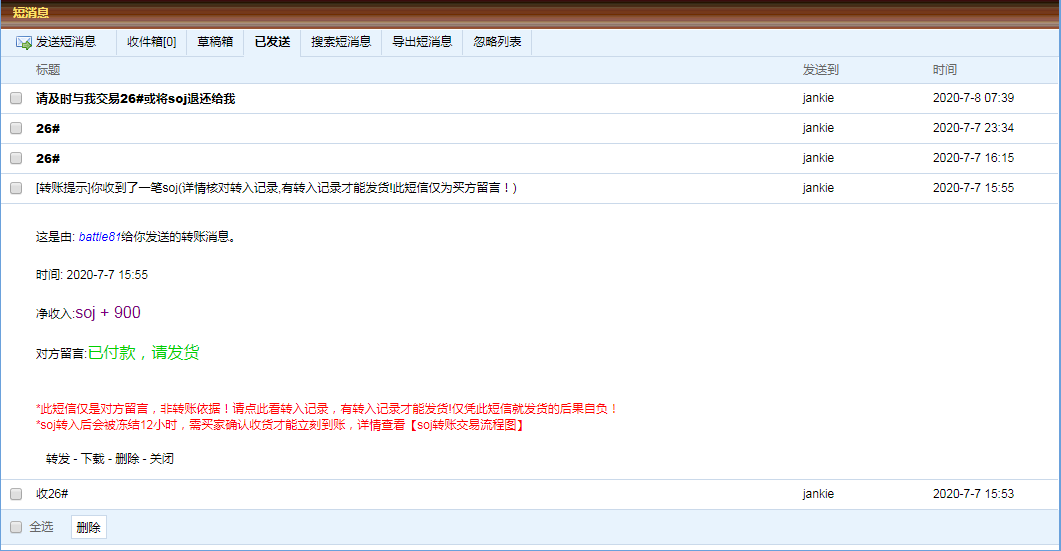This screenshot has width=1061, height=551.
Task: Click the battle81 sender username link
Action: 99,237
